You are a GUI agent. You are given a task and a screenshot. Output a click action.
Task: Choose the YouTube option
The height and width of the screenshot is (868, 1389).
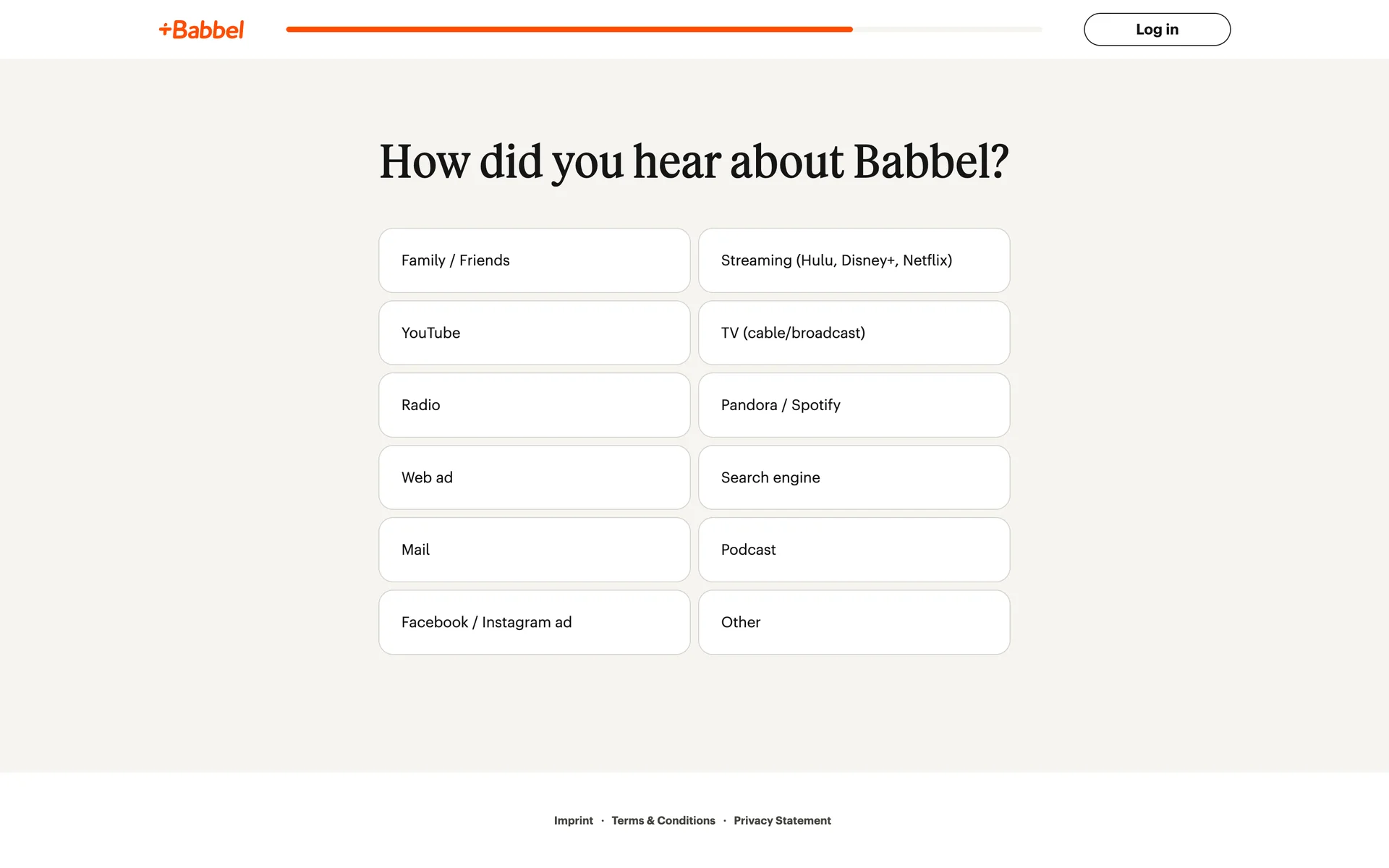point(534,333)
